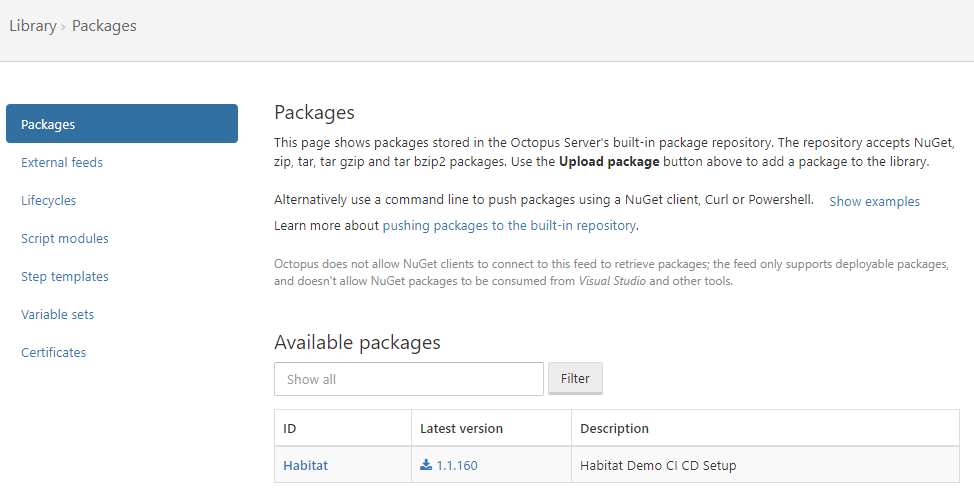Click the Packages page heading
The width and height of the screenshot is (974, 493).
point(314,112)
